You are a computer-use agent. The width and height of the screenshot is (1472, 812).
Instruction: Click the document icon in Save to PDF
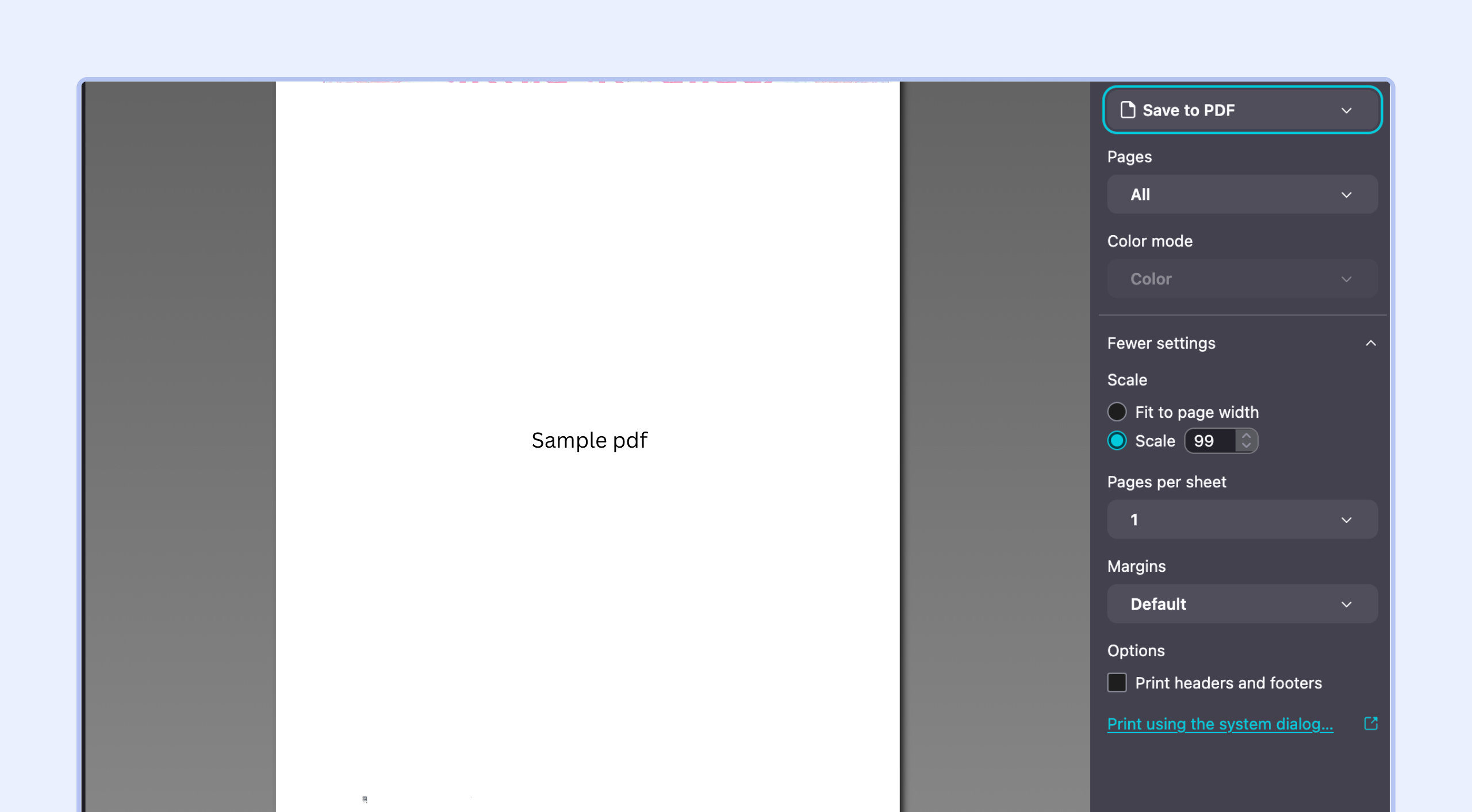tap(1128, 110)
